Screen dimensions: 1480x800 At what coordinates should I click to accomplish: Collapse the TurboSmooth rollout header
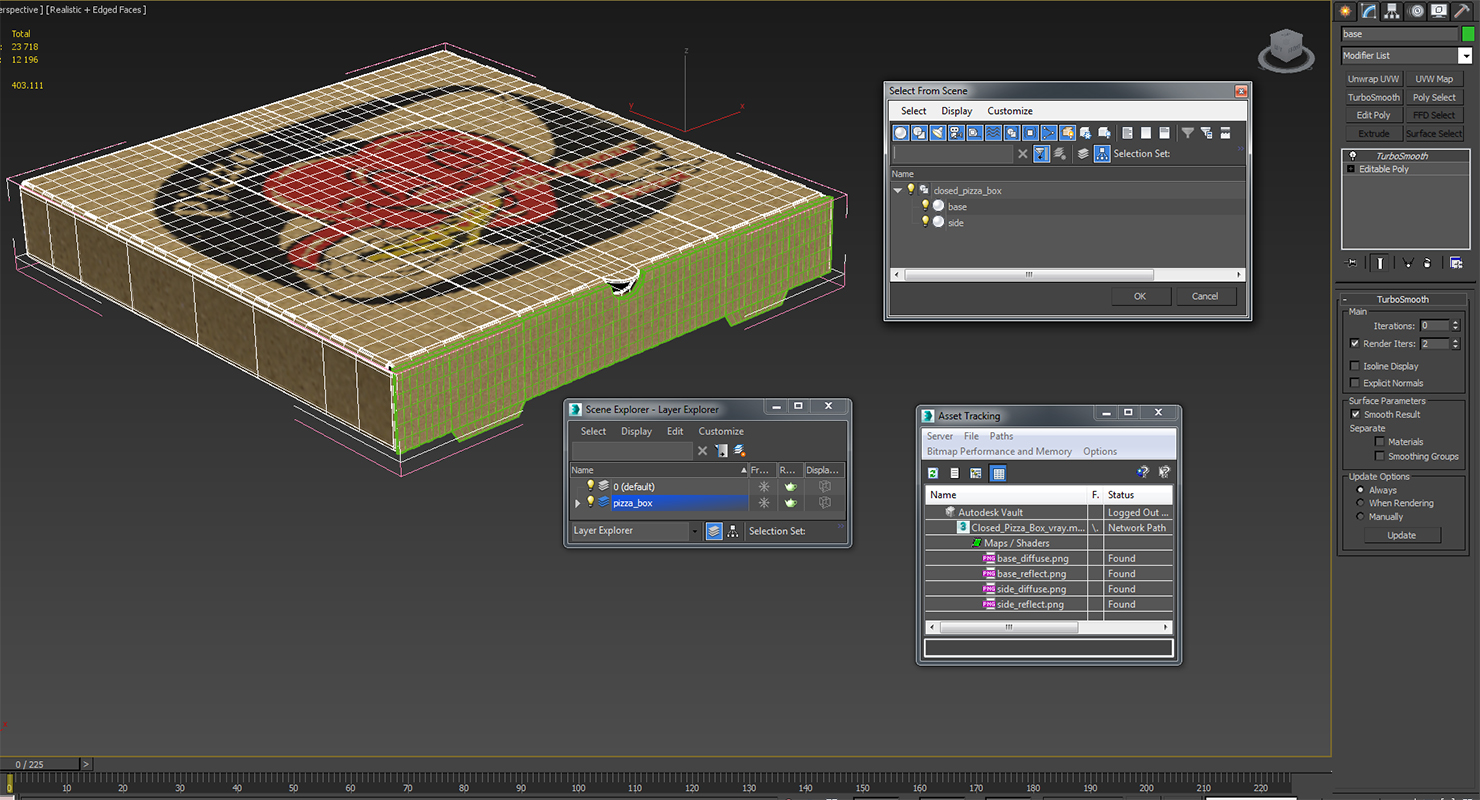coord(1403,299)
